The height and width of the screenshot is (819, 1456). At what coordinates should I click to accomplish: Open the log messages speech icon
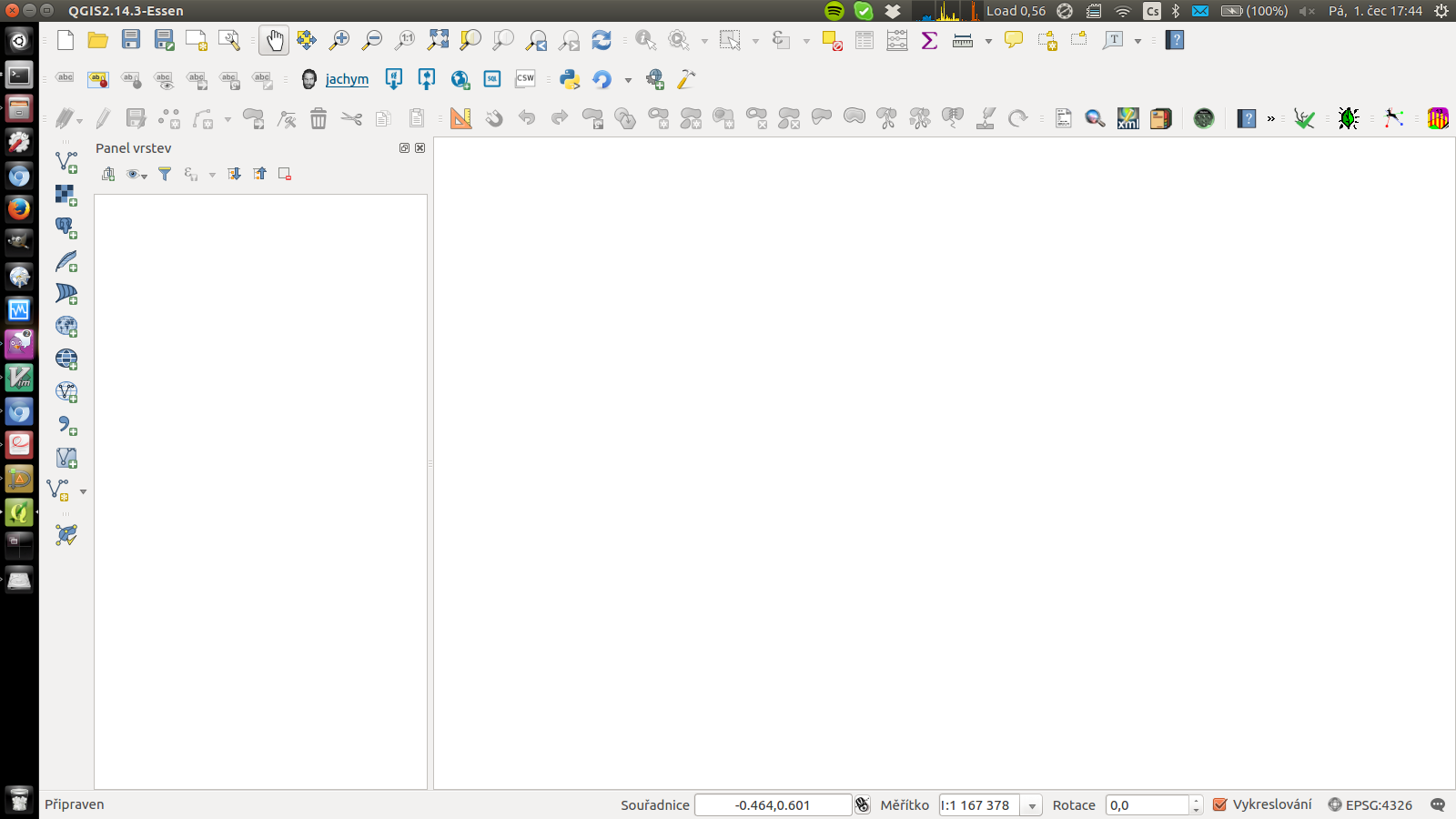click(1438, 804)
